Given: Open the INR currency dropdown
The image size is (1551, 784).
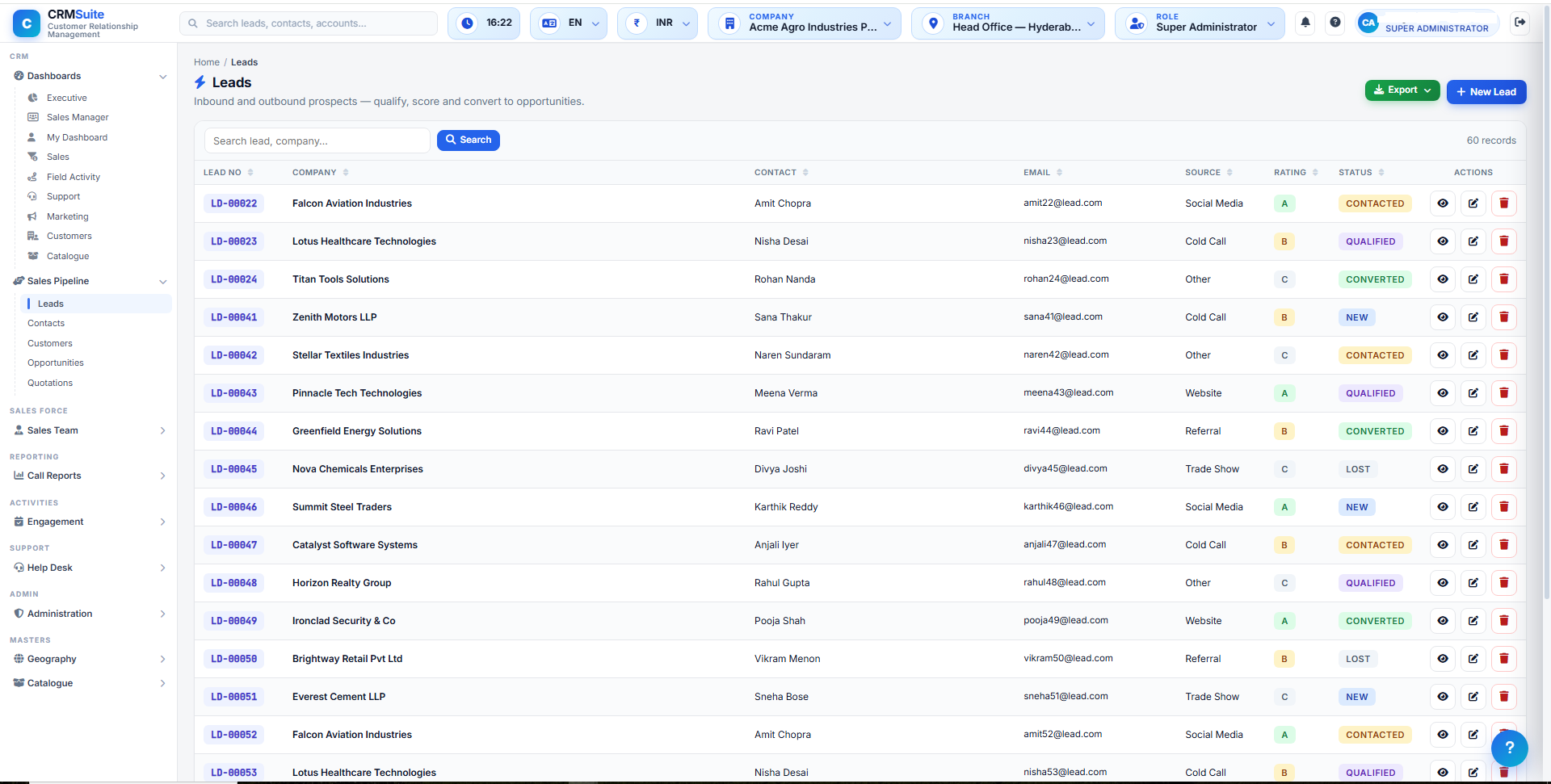Looking at the screenshot, I should click(x=658, y=23).
